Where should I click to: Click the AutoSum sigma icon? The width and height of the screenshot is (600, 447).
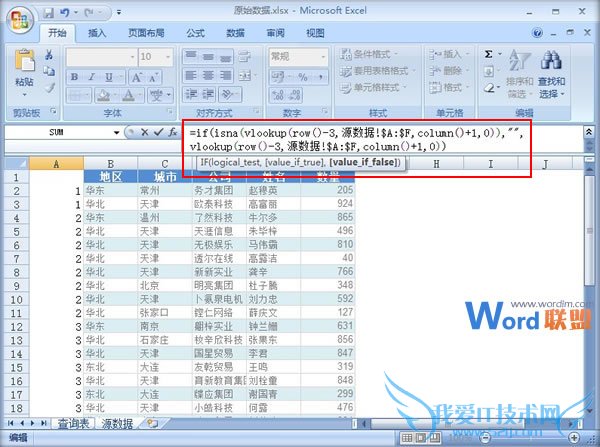pyautogui.click(x=489, y=54)
